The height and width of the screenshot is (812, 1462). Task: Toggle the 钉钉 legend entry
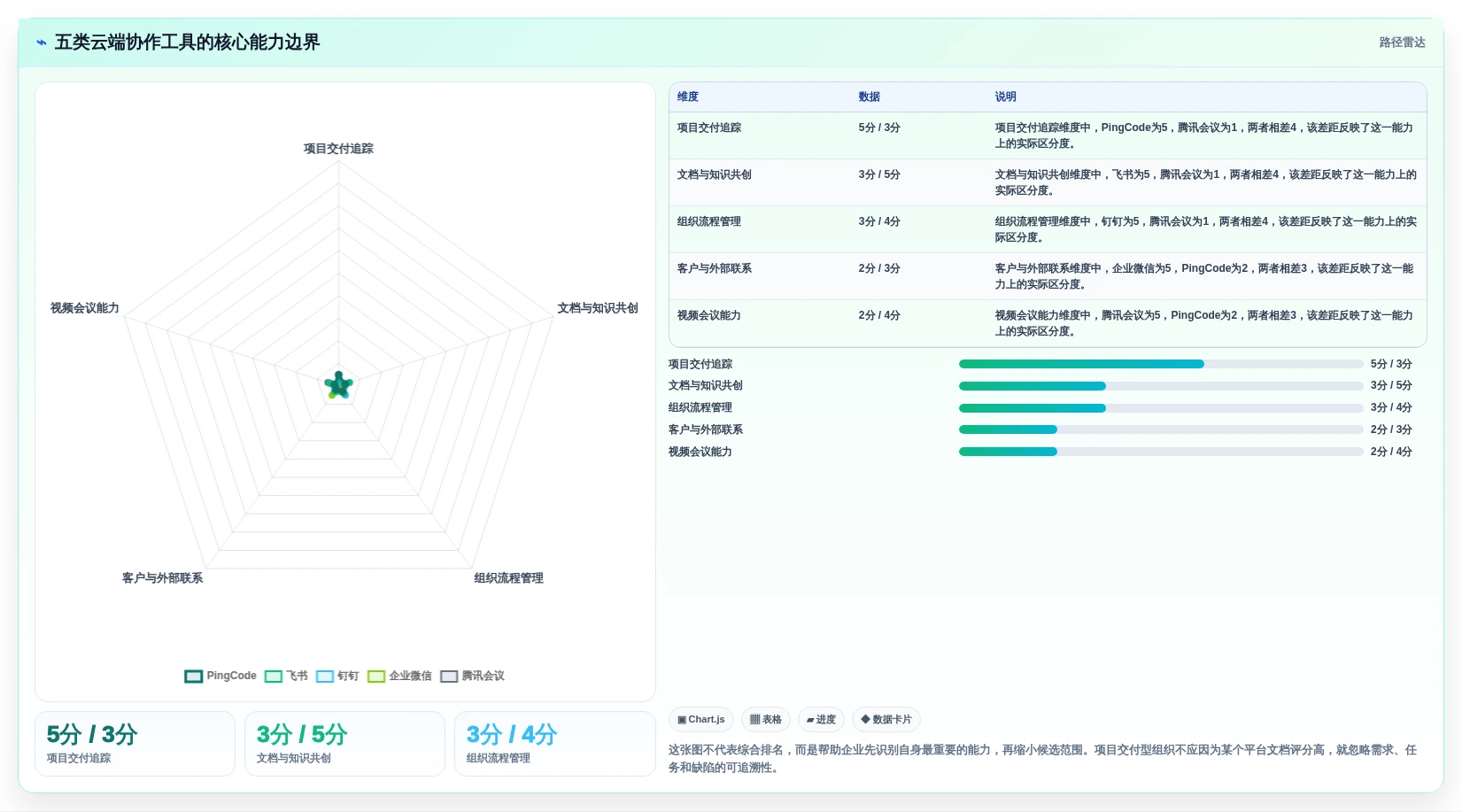[337, 676]
